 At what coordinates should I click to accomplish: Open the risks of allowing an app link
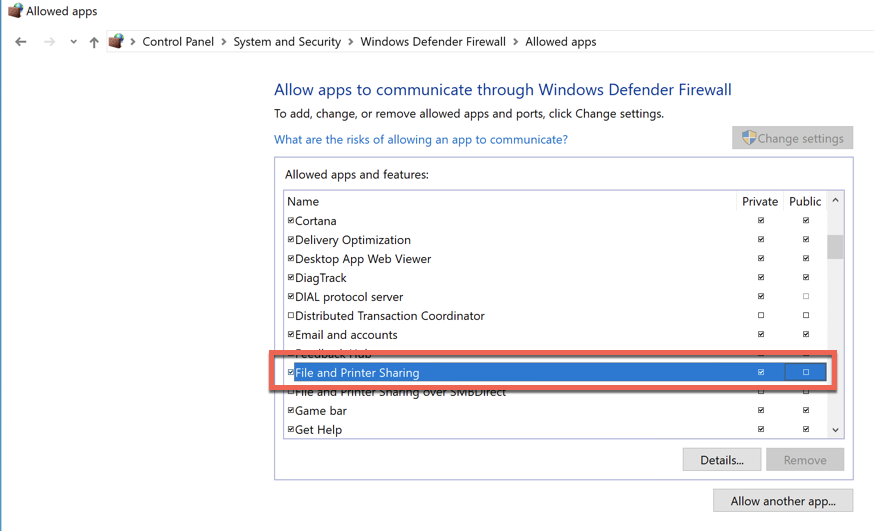(421, 139)
